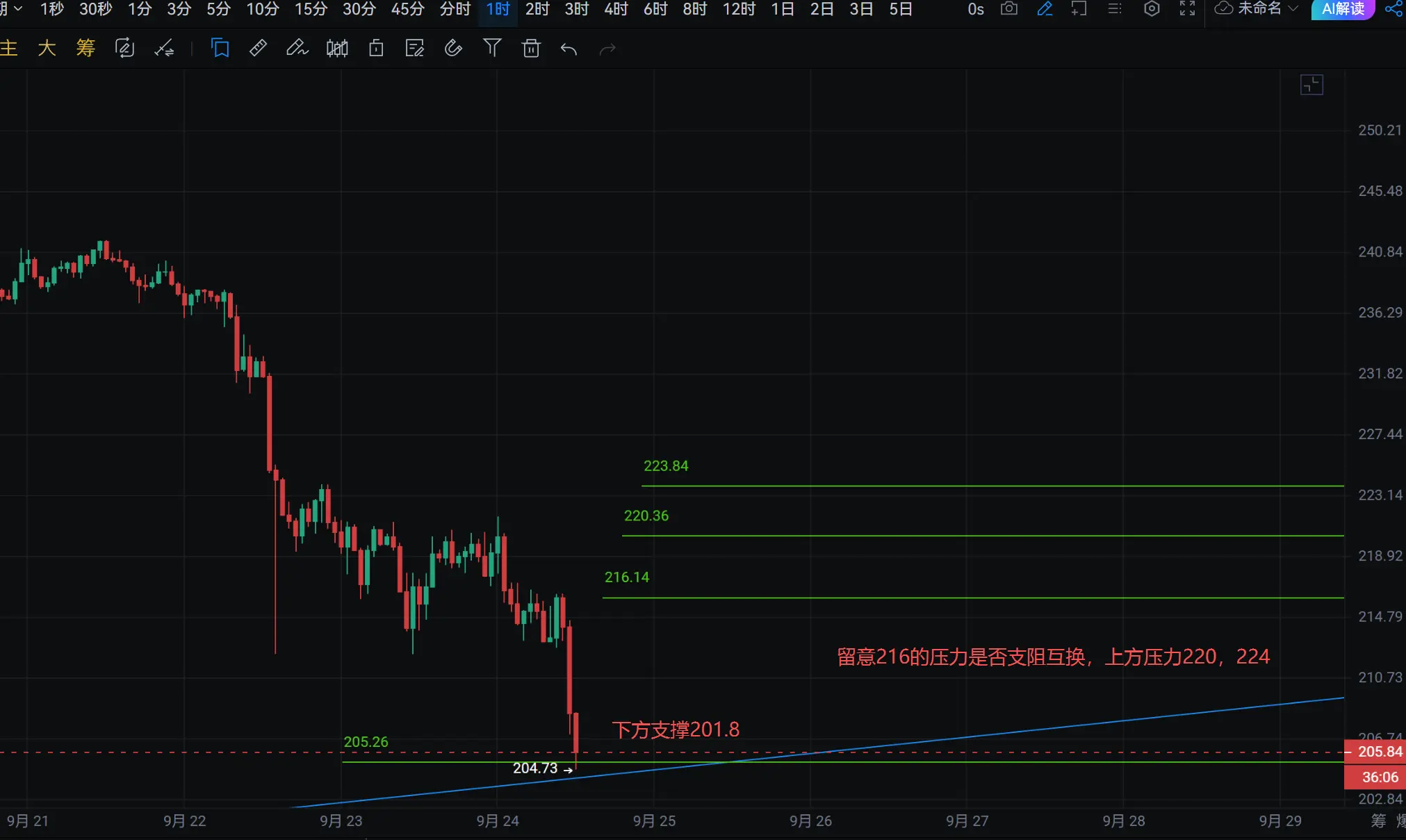Click the share icon
Screen dimensions: 1406x840
1393,9
